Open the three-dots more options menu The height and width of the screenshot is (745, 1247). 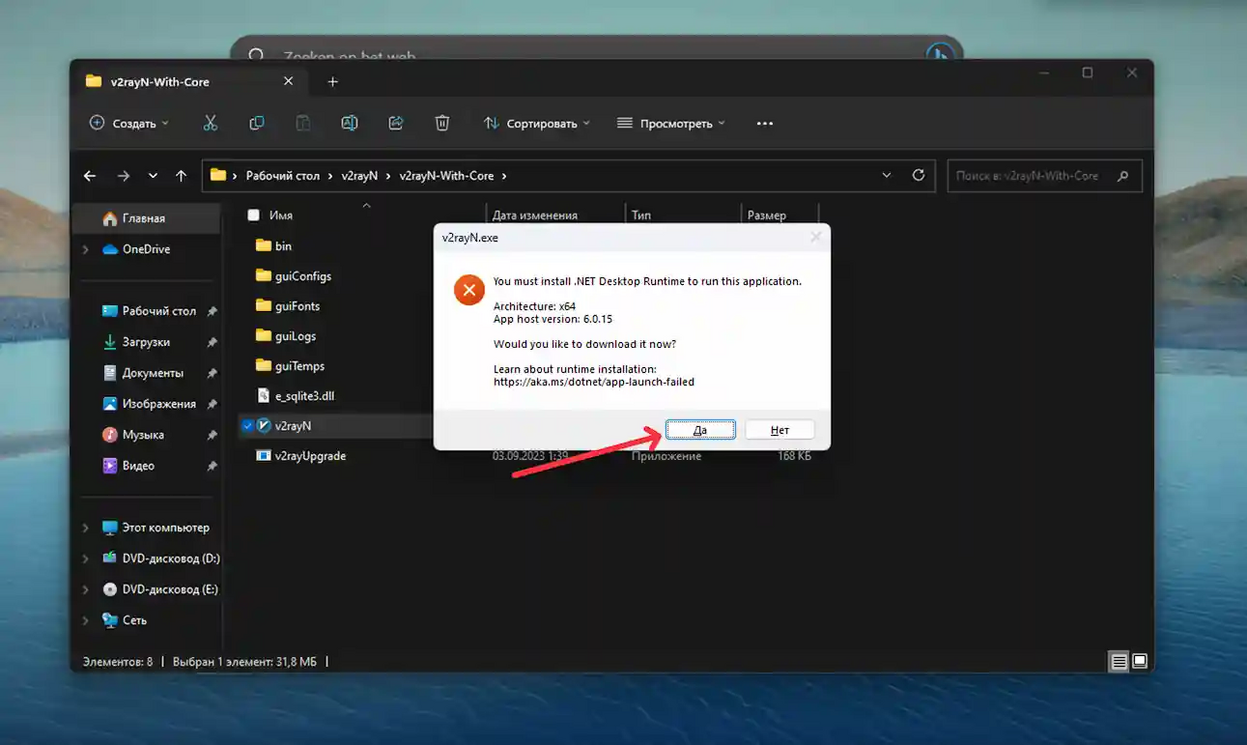[765, 123]
